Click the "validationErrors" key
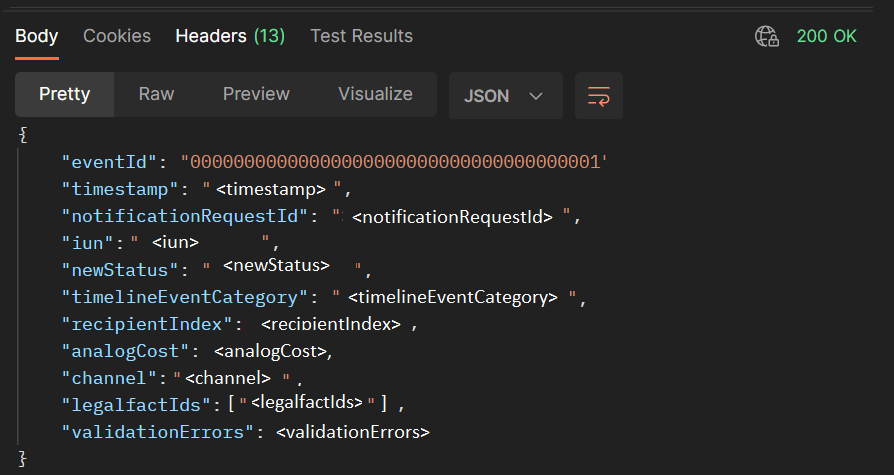 point(152,432)
